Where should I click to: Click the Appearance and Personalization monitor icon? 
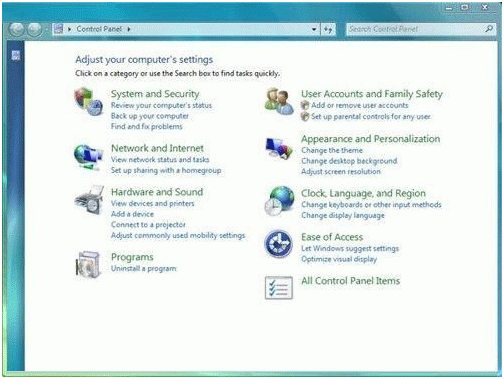tap(279, 148)
